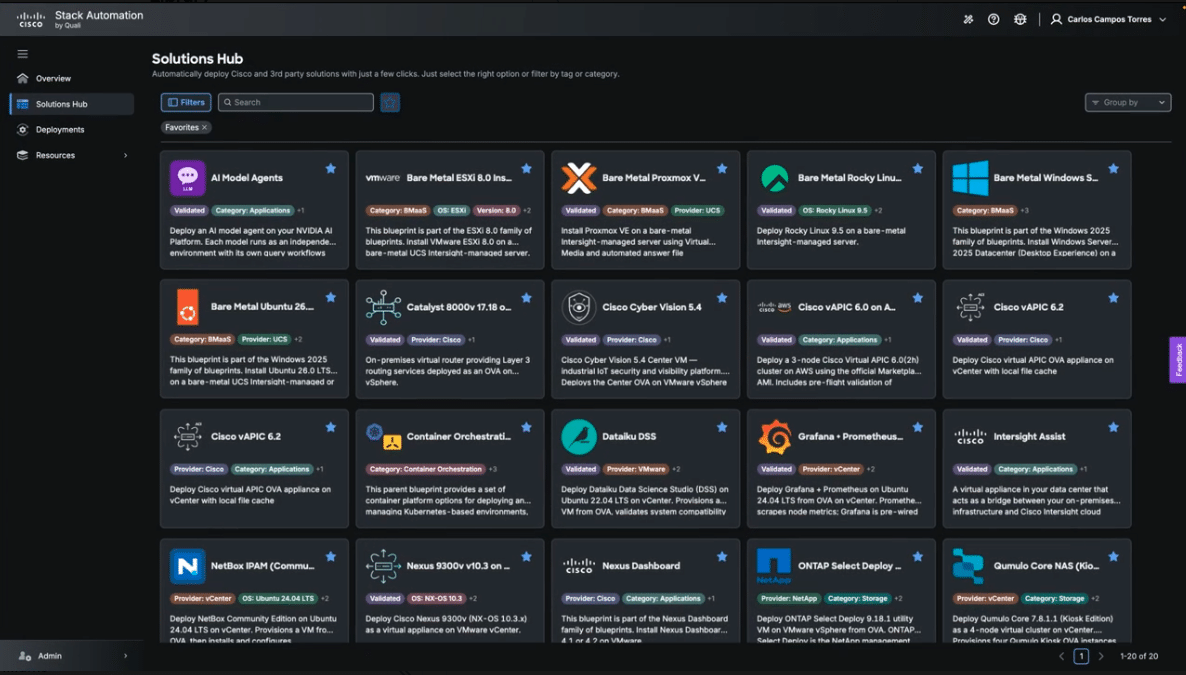
Task: Click the VMware logo on ESXi card
Action: point(383,178)
